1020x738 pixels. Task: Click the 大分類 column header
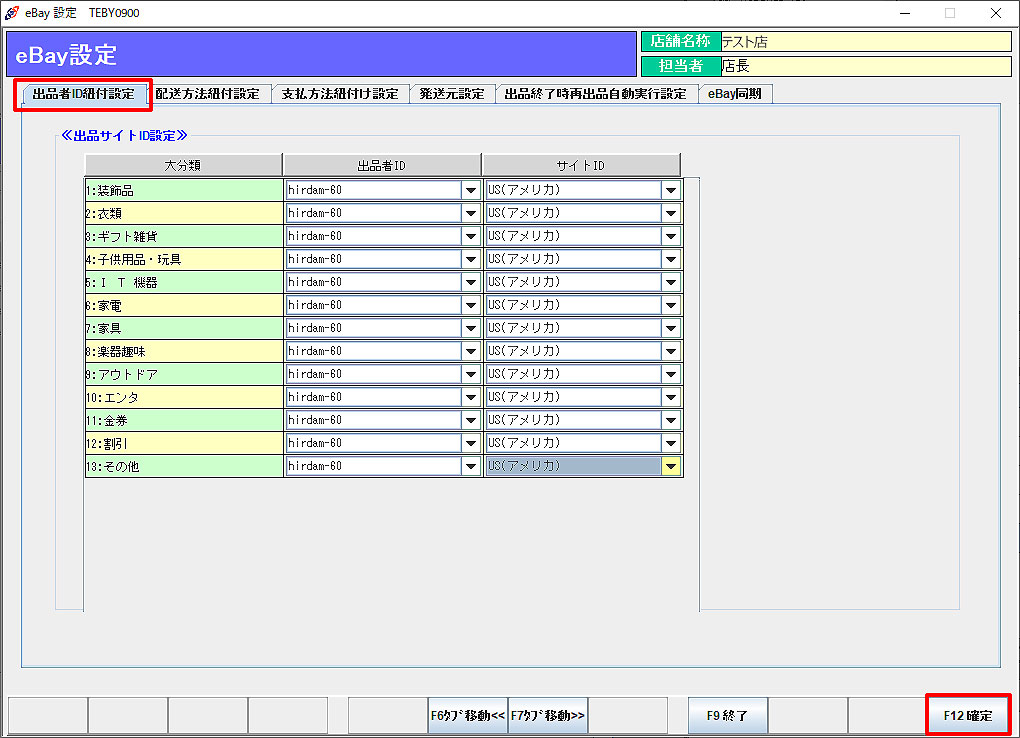[x=182, y=165]
